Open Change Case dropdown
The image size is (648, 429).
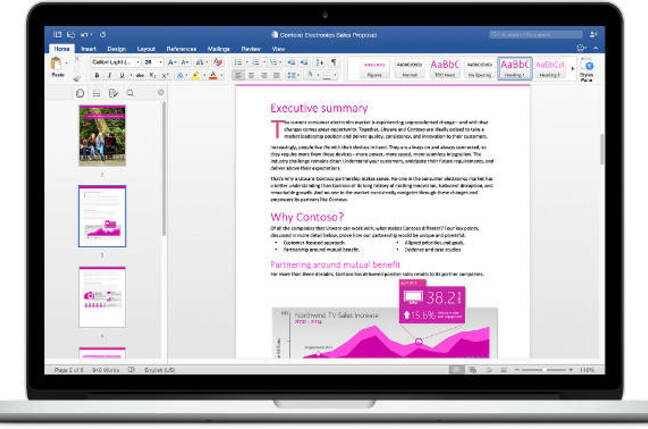coord(200,62)
